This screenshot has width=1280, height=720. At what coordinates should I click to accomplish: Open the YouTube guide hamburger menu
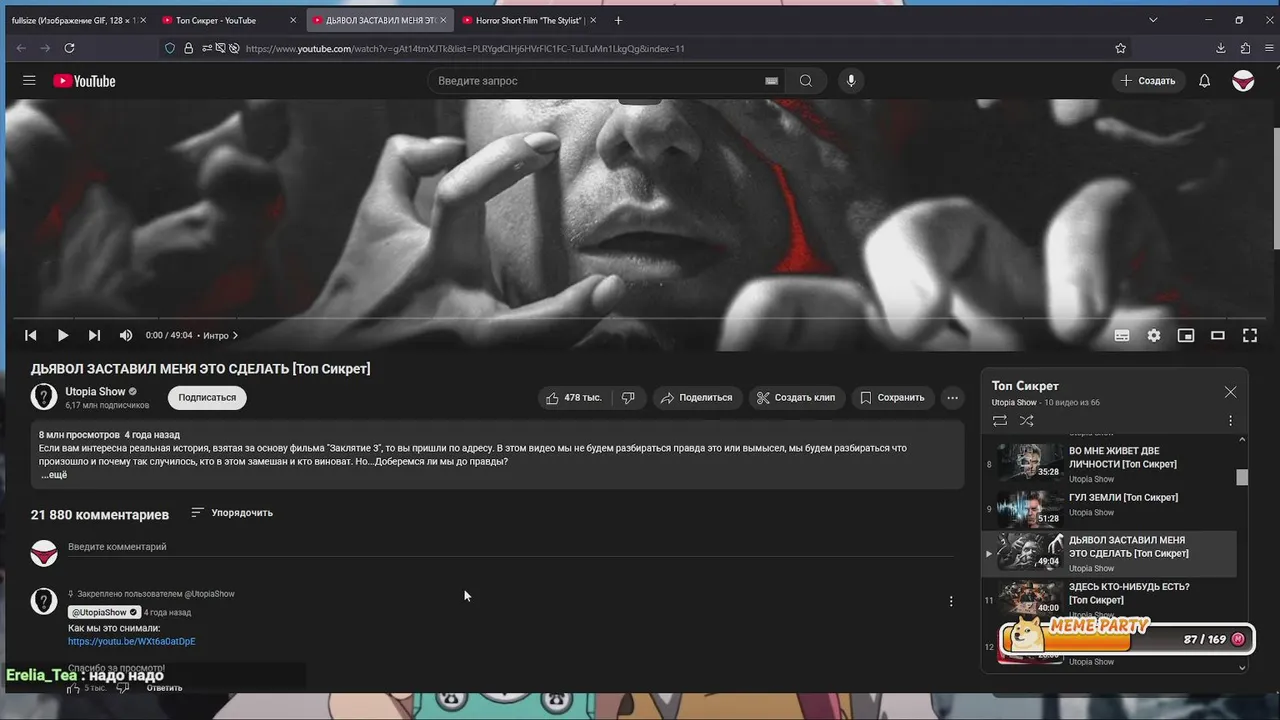click(29, 81)
